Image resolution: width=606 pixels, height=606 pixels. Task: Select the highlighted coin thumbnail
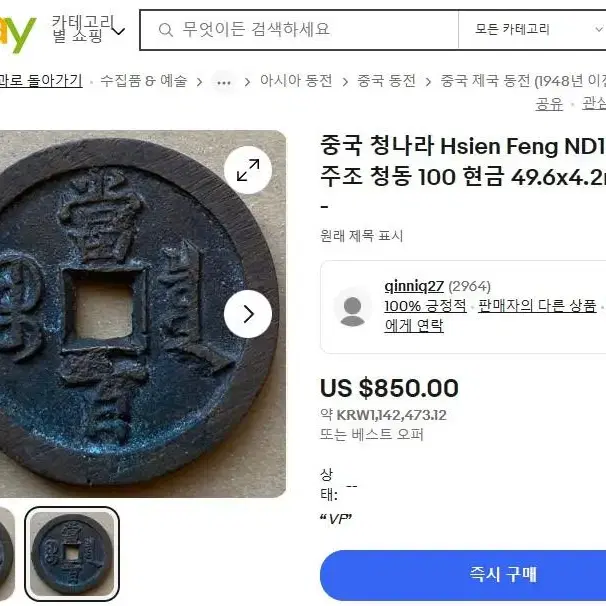(72, 554)
